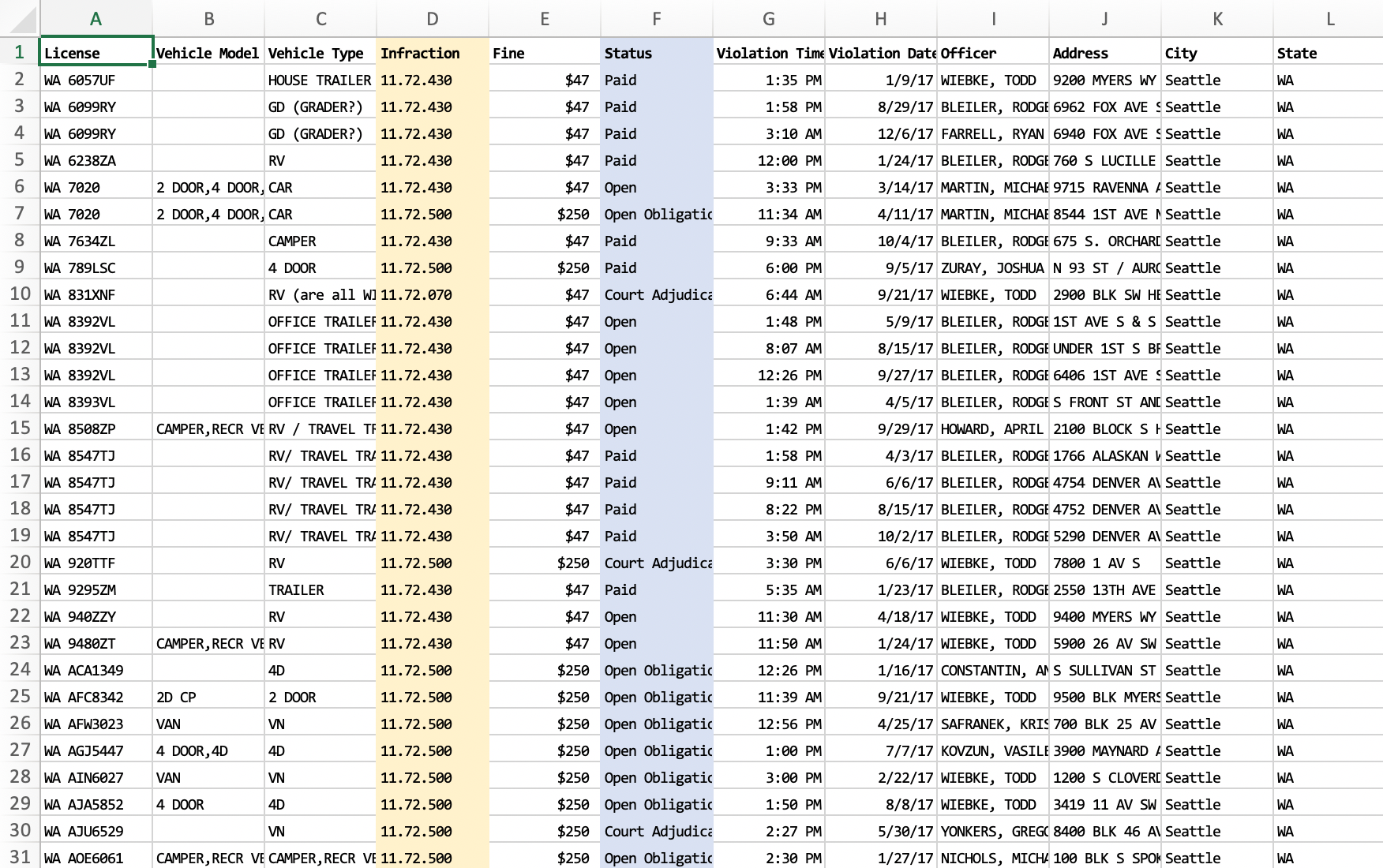Select row 15 header number
The width and height of the screenshot is (1383, 868).
click(20, 428)
